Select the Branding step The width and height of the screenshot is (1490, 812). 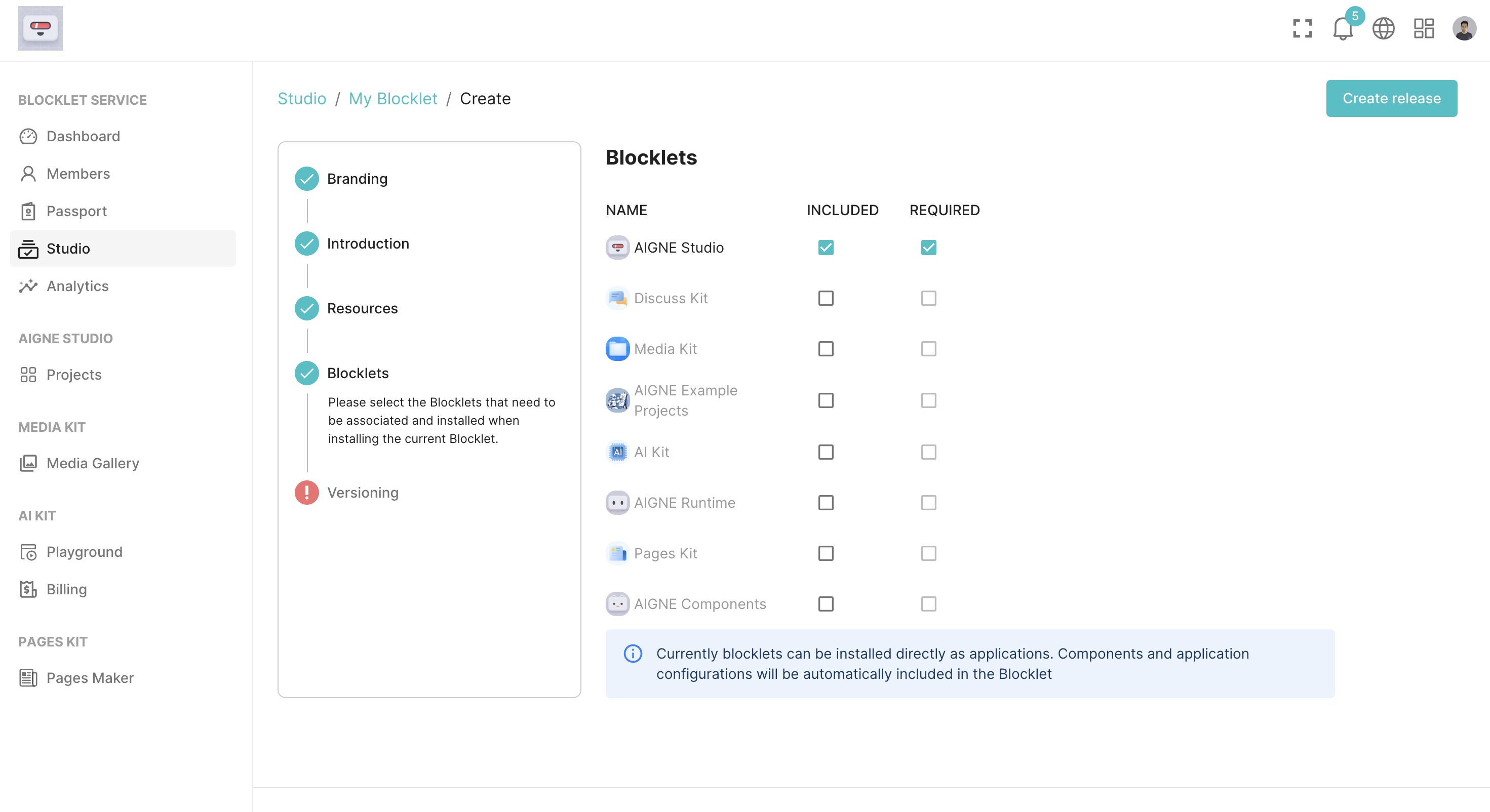357,179
